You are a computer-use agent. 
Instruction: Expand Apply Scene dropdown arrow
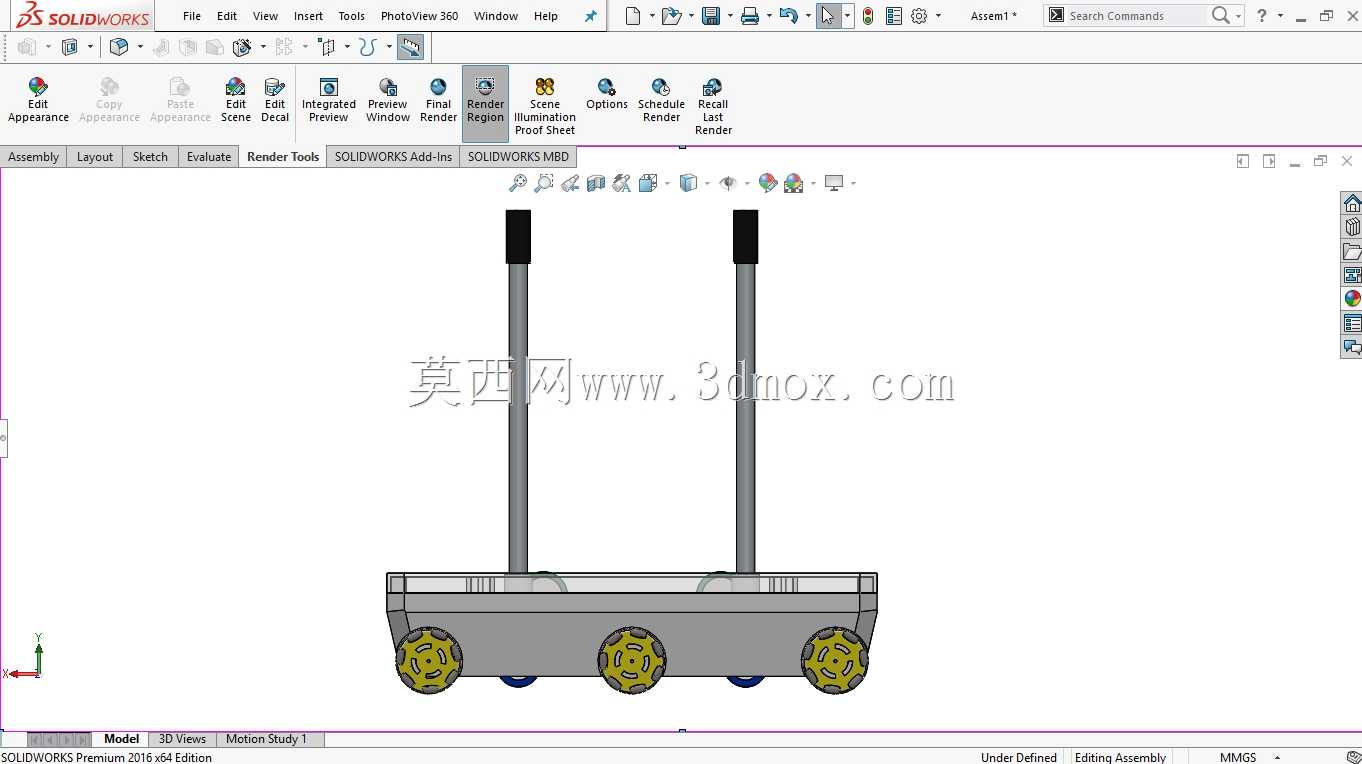(x=813, y=184)
